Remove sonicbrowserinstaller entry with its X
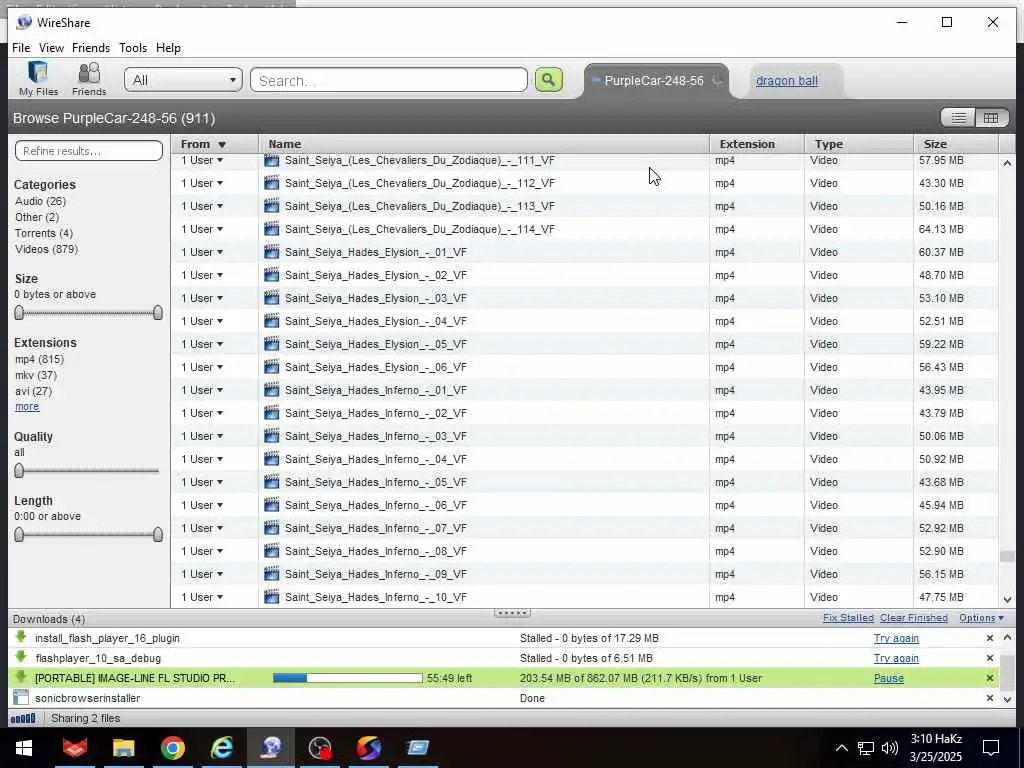Image resolution: width=1024 pixels, height=768 pixels. 989,698
